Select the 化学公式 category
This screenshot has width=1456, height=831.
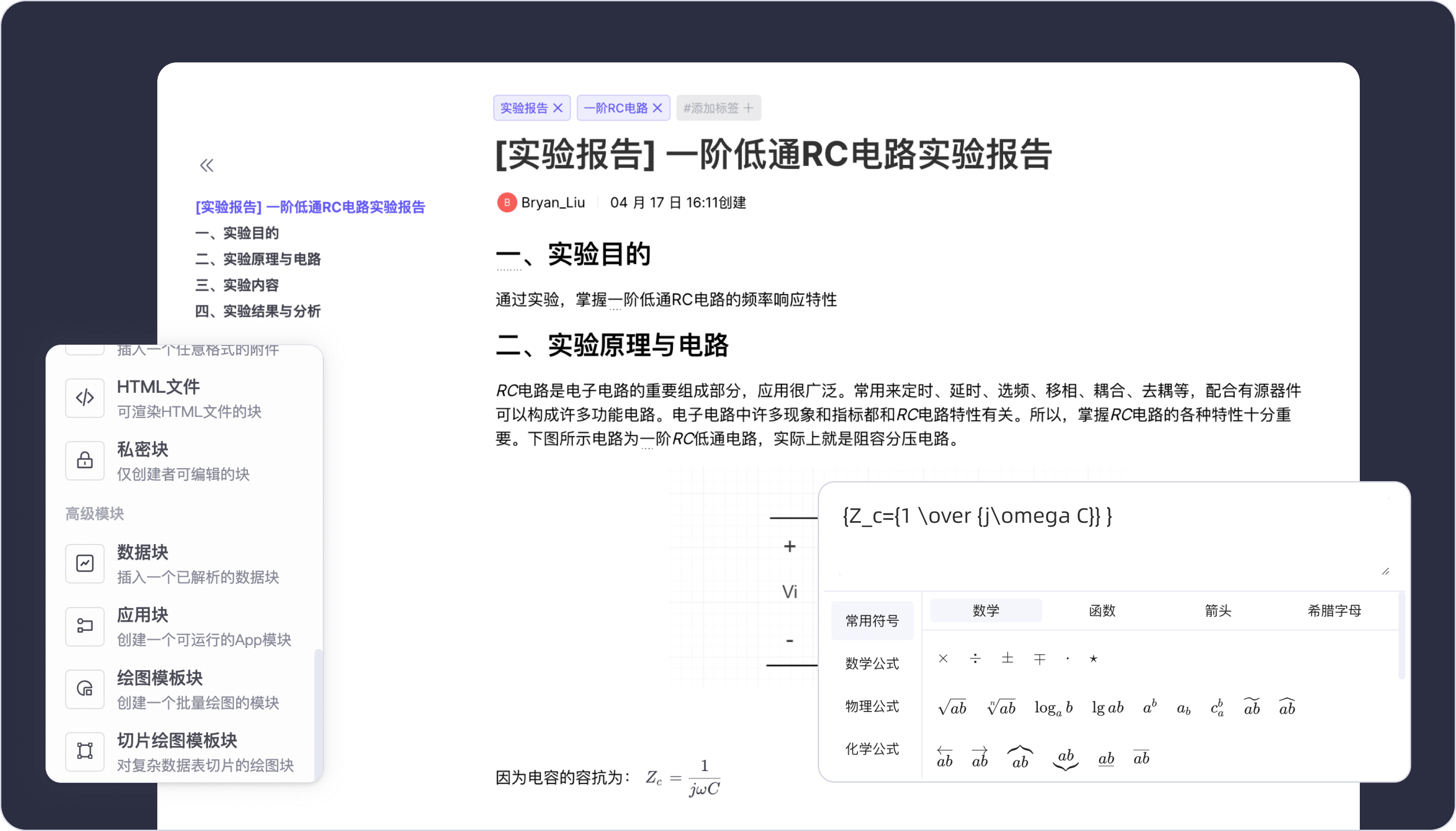point(872,749)
